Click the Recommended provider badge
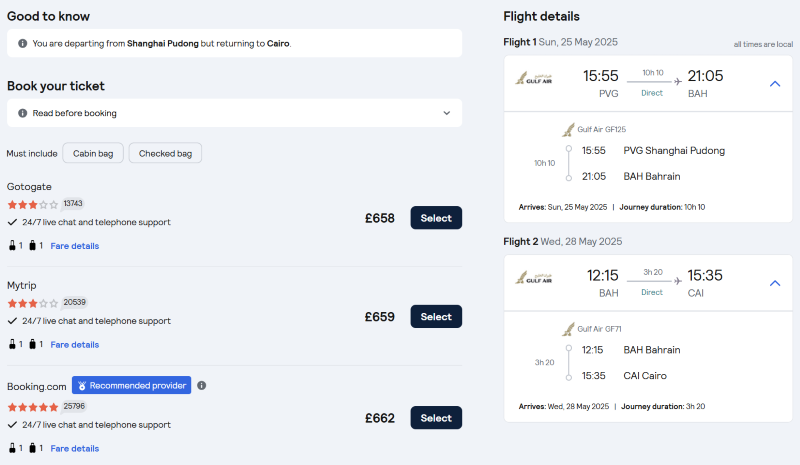This screenshot has height=465, width=800. pos(132,385)
